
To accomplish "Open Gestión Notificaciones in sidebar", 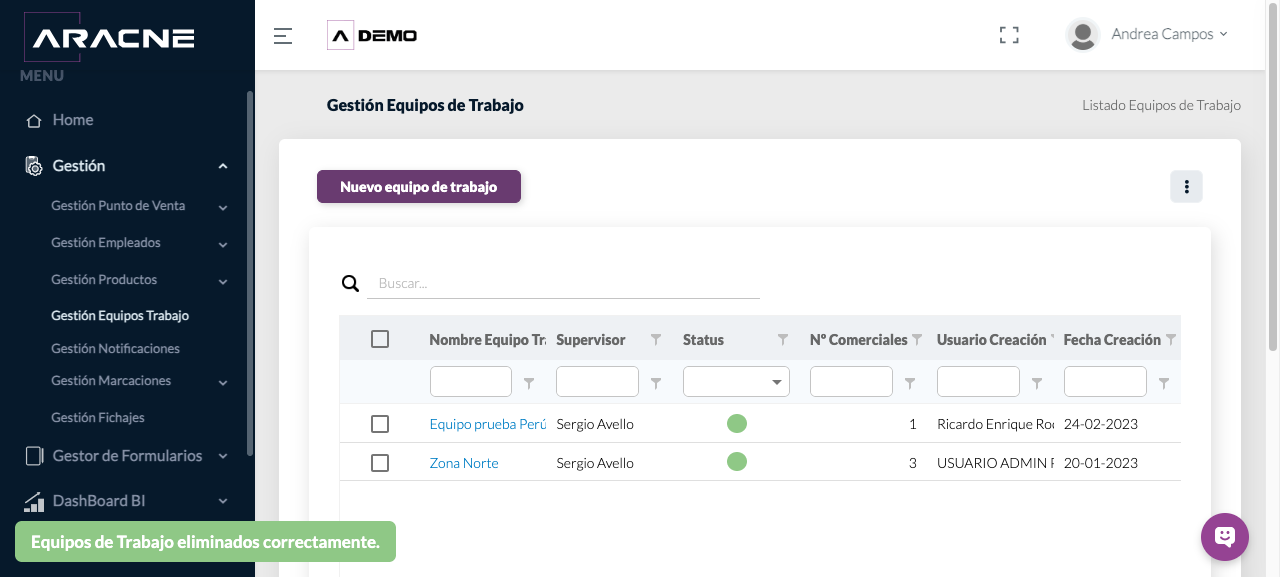I will 116,349.
